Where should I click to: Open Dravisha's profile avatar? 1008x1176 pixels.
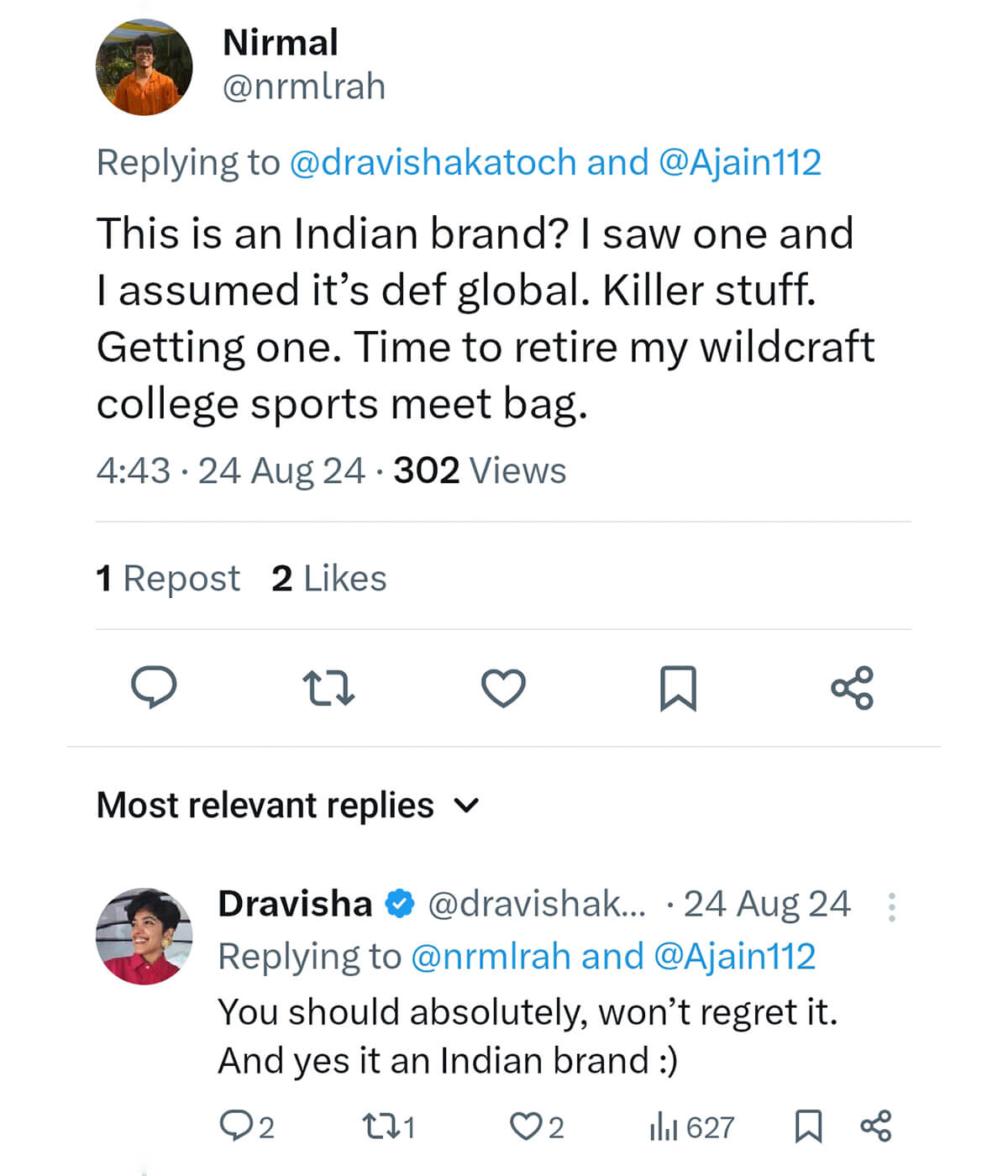pyautogui.click(x=144, y=936)
